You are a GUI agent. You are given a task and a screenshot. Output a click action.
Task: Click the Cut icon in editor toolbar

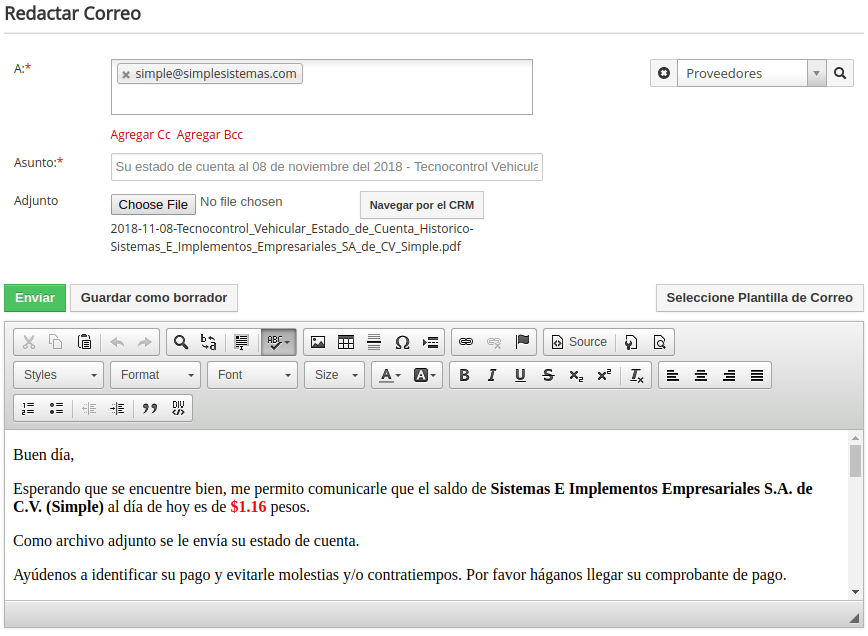point(29,342)
